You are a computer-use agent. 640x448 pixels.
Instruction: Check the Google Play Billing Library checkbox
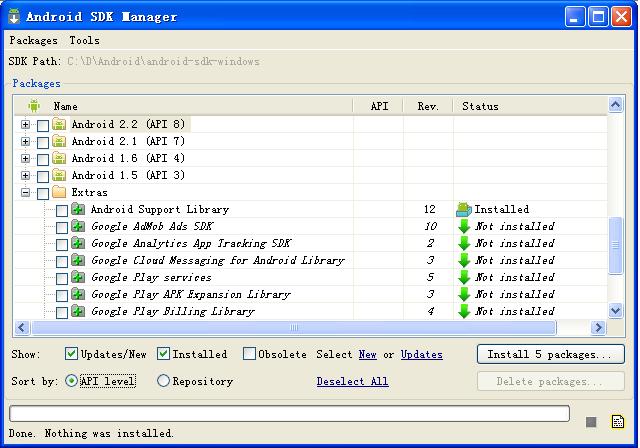[x=62, y=313]
